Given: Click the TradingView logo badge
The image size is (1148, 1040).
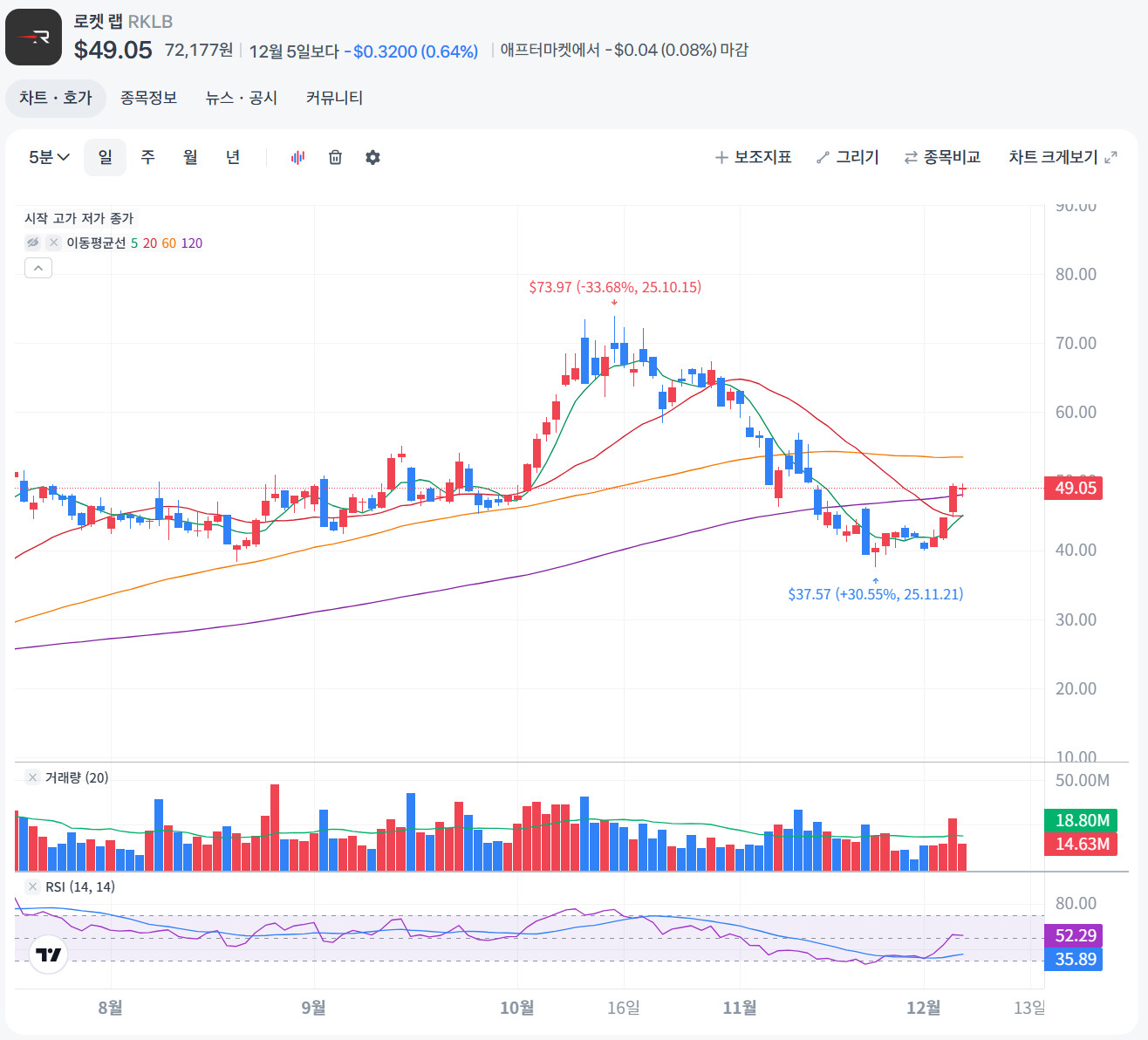Looking at the screenshot, I should (x=49, y=954).
